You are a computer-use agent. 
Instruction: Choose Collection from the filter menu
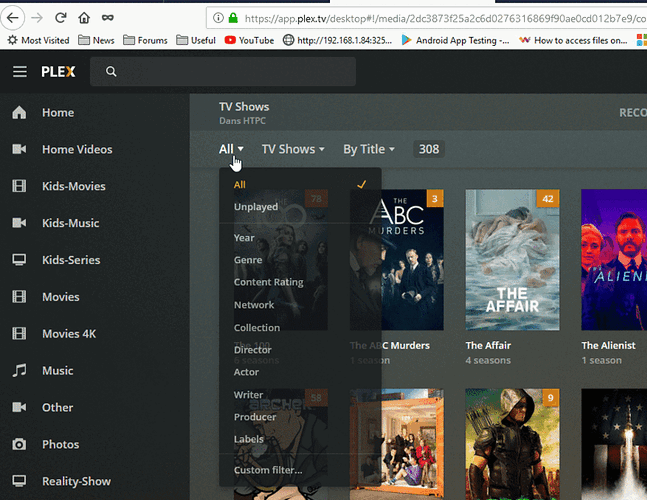tap(300, 328)
